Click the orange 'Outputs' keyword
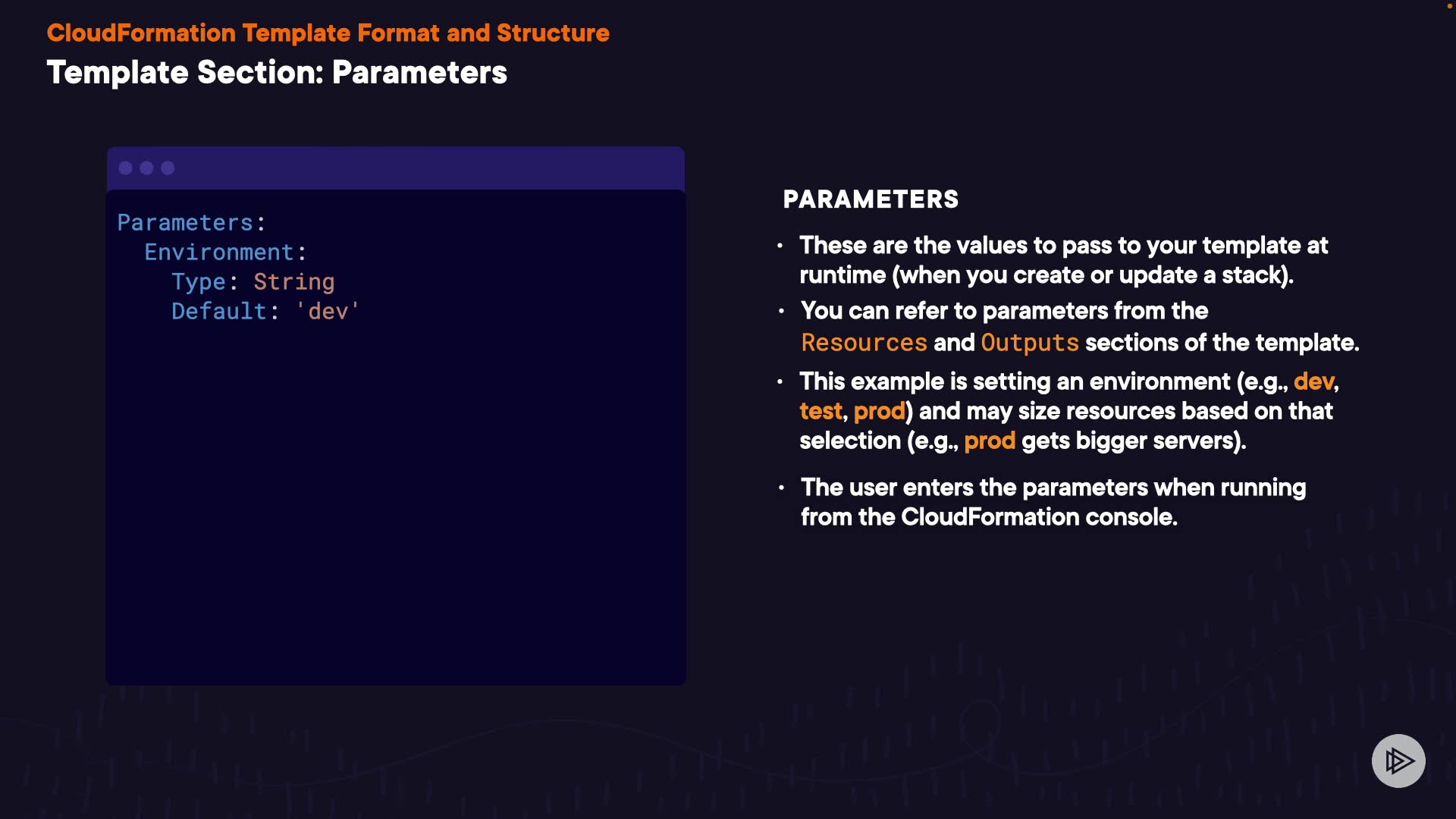 tap(1029, 342)
